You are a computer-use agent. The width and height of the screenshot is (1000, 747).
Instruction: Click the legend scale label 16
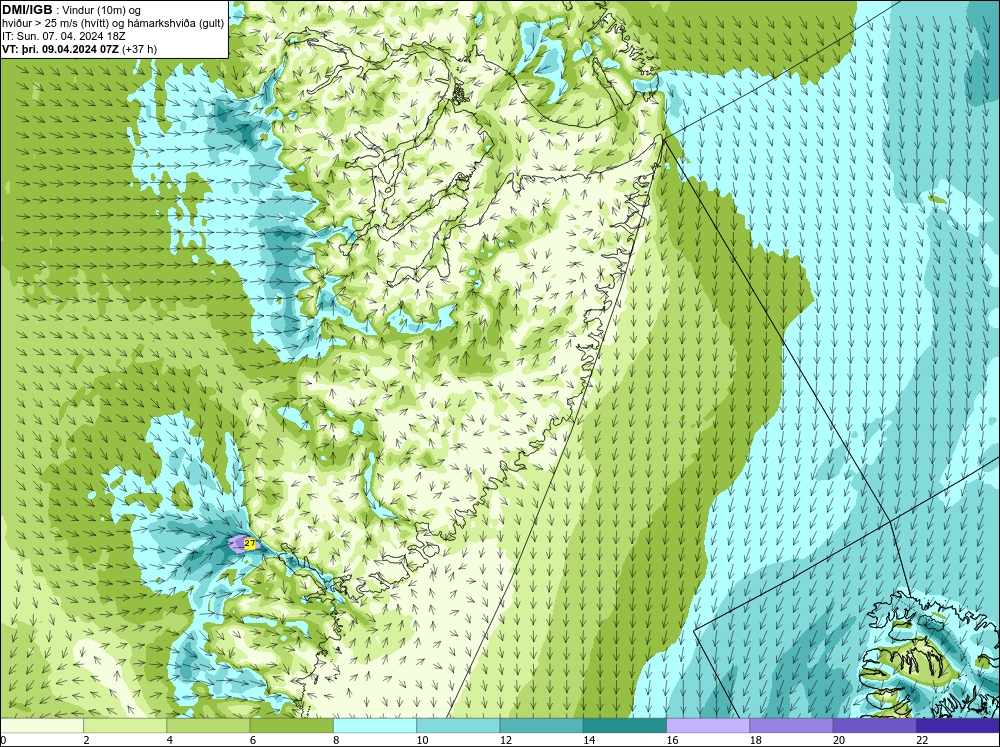tap(671, 740)
